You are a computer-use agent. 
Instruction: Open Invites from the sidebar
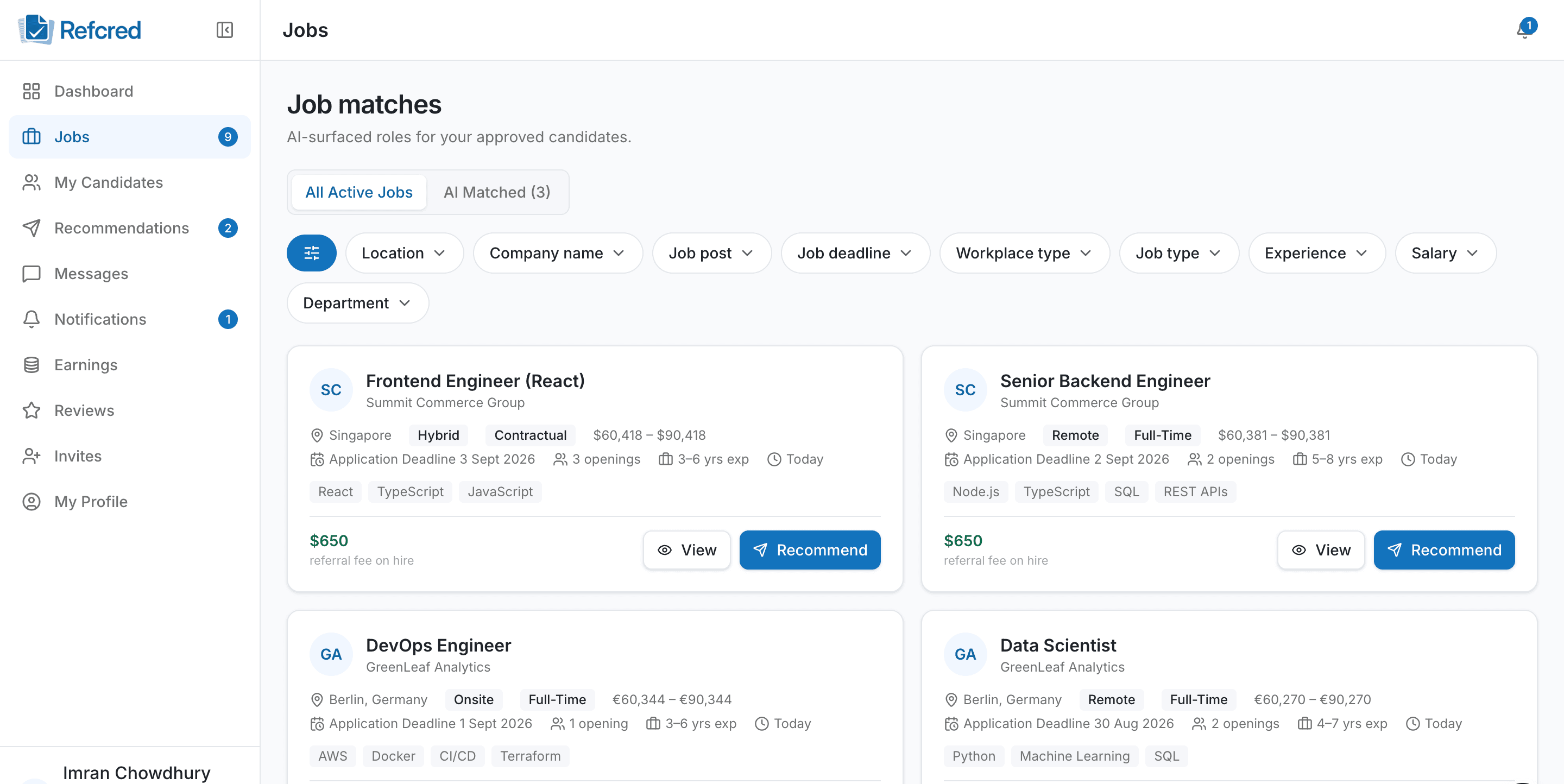tap(129, 456)
